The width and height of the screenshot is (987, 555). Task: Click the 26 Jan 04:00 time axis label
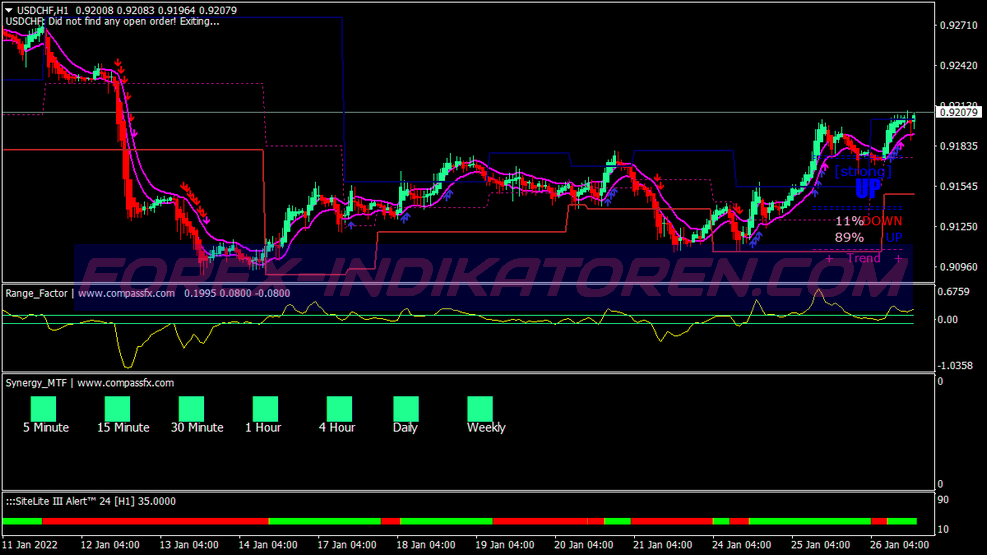[900, 545]
